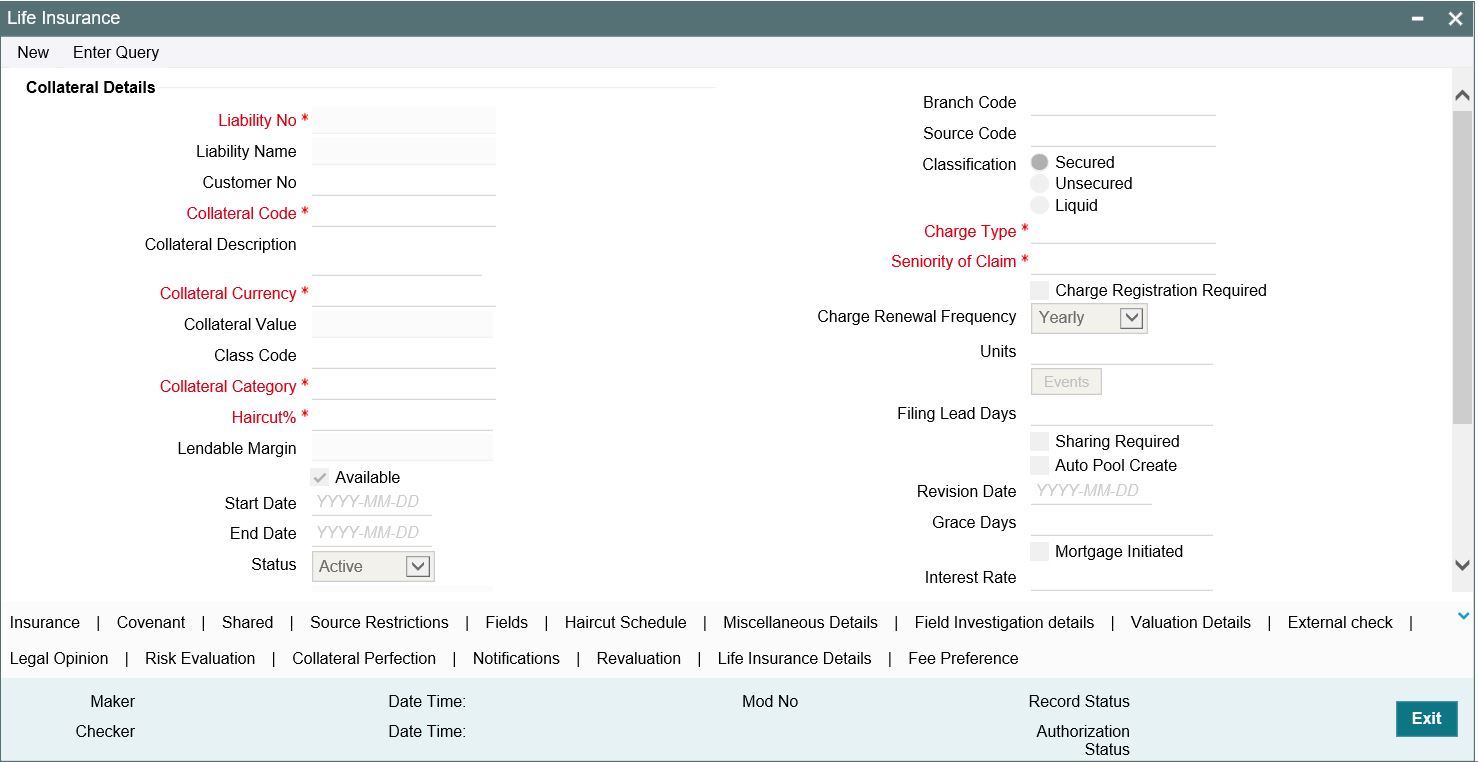This screenshot has height=762, width=1478.
Task: Open the Miscellaneous Details tab
Action: (801, 622)
